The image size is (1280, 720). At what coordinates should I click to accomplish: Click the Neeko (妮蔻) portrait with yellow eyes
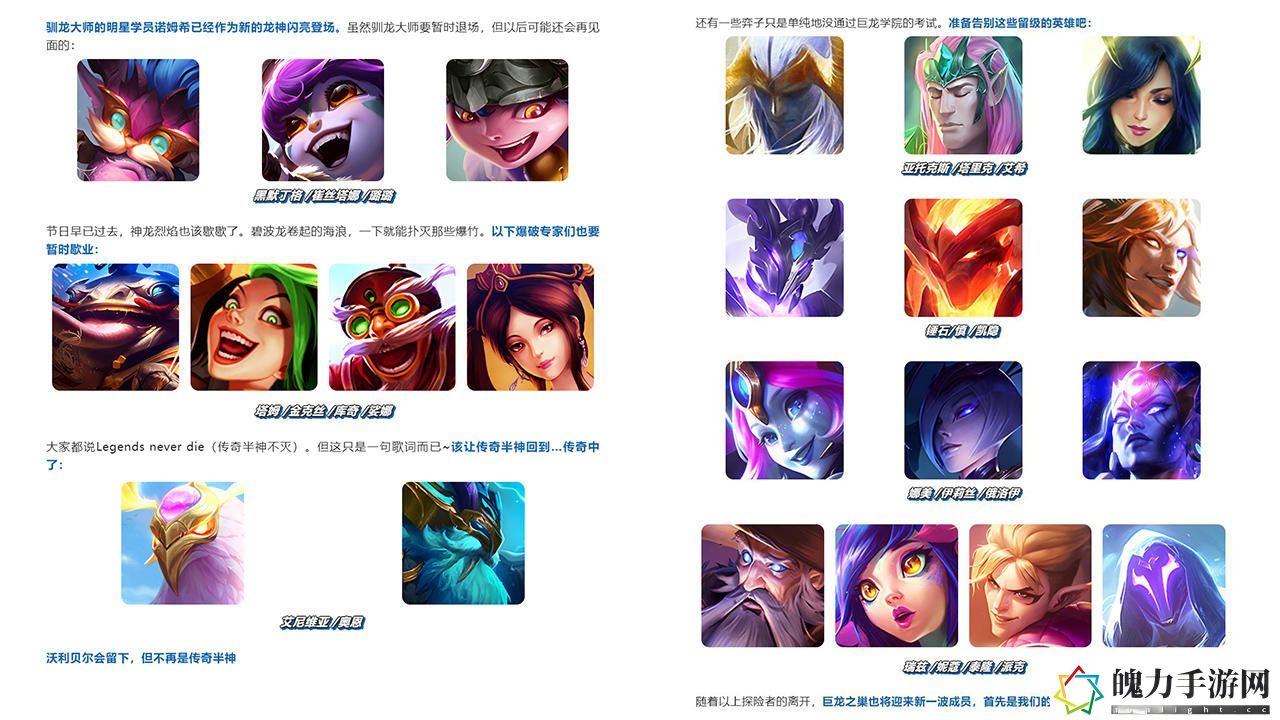[x=897, y=586]
